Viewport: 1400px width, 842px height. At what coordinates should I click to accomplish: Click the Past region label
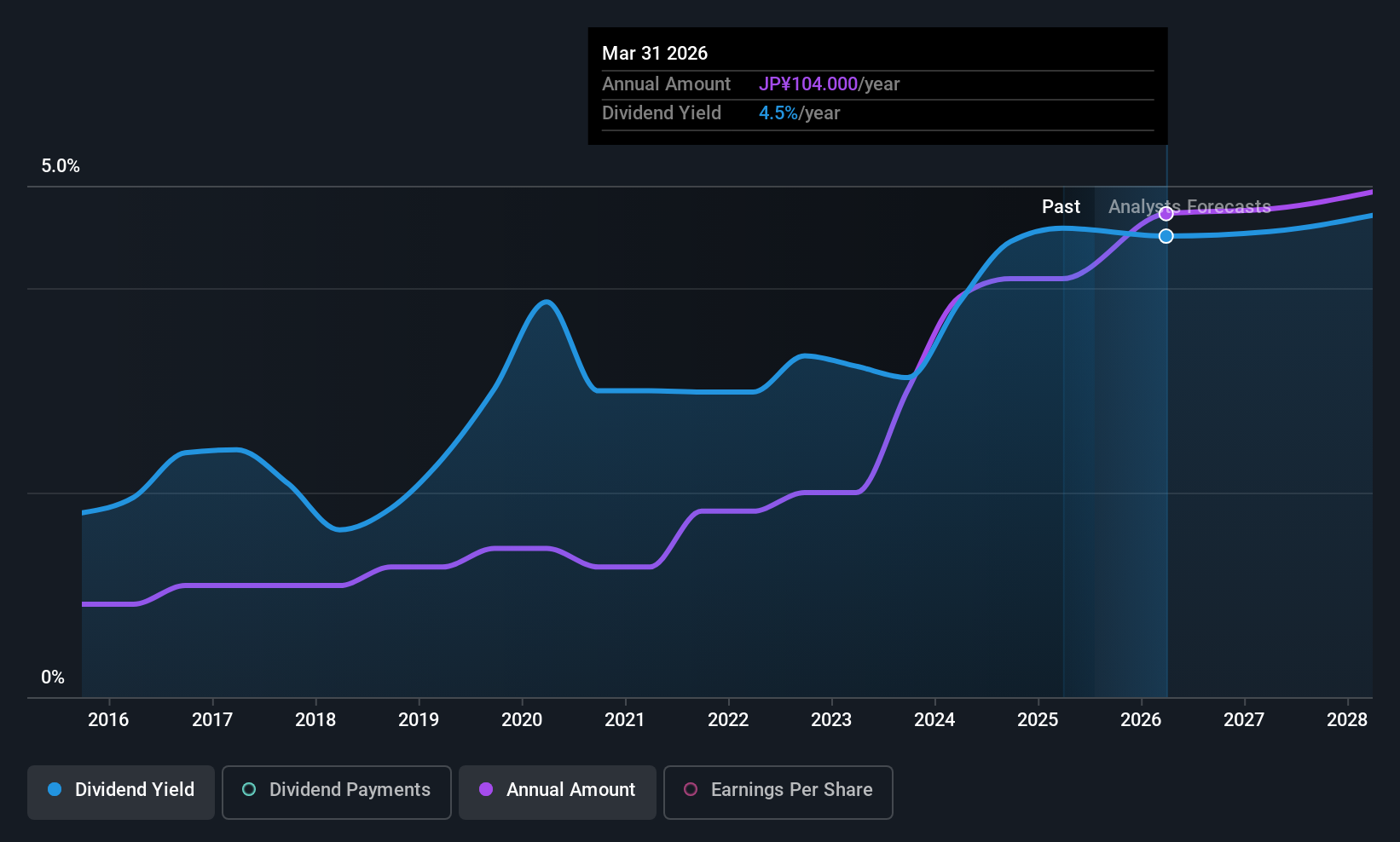[x=1061, y=206]
